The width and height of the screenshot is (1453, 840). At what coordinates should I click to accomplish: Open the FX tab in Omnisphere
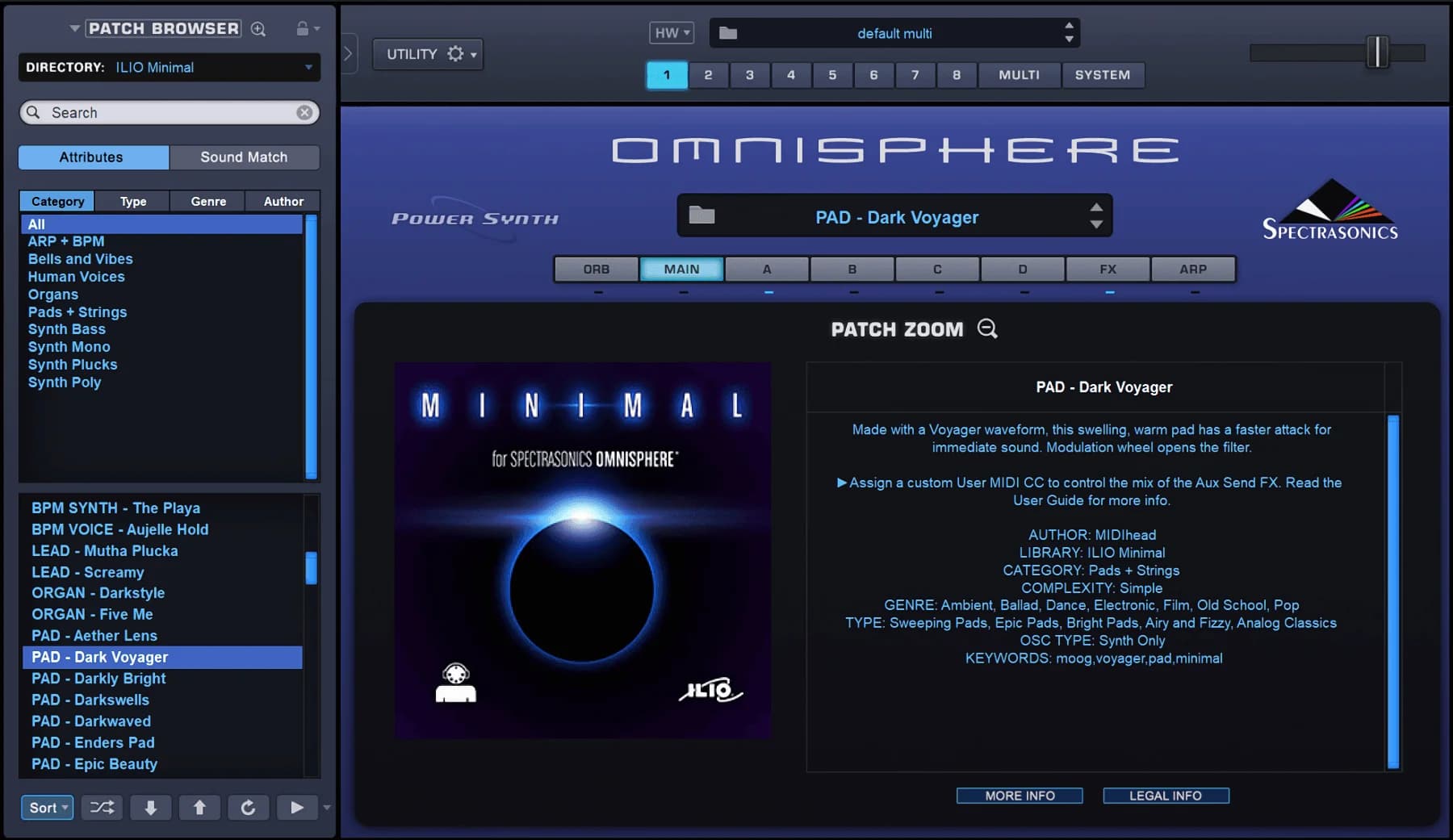click(x=1108, y=269)
